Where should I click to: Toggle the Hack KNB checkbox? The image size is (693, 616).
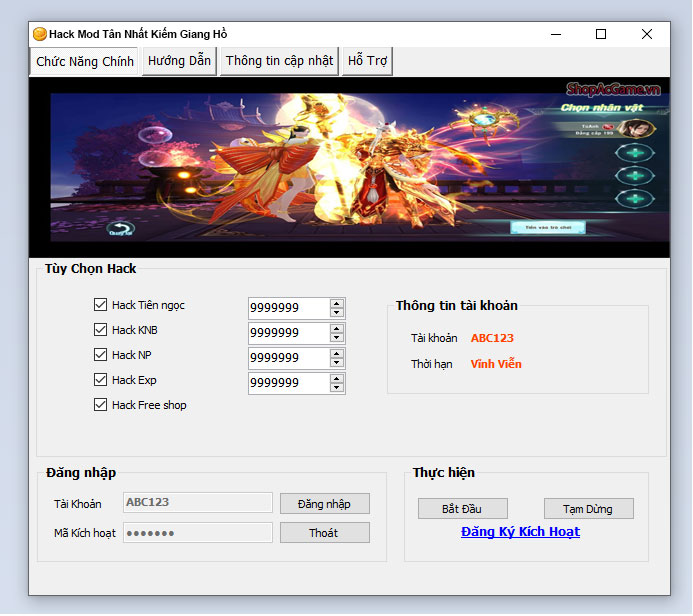[100, 330]
